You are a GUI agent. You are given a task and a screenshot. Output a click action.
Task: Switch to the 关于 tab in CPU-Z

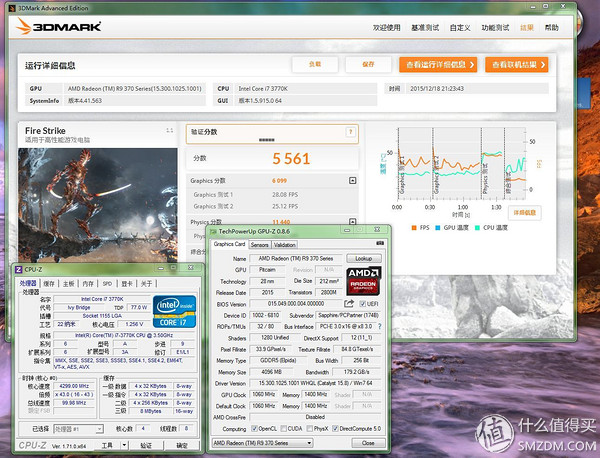click(146, 284)
